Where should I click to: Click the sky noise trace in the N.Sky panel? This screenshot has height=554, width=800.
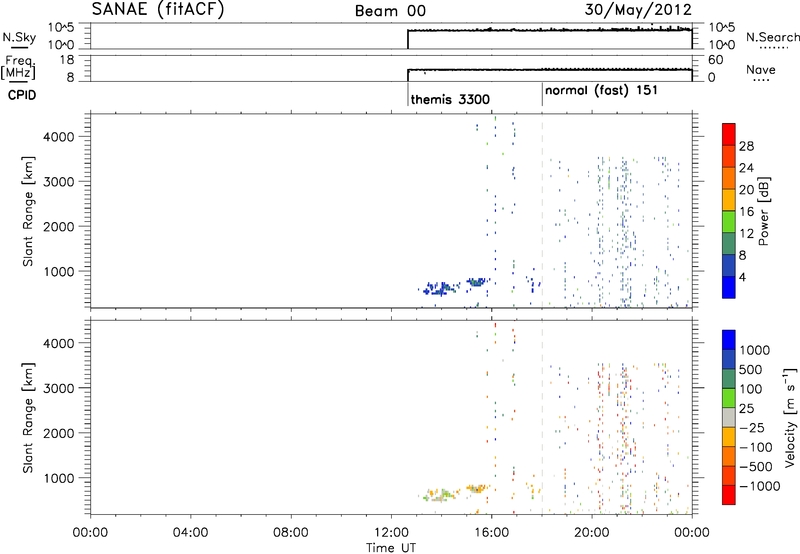tap(549, 30)
